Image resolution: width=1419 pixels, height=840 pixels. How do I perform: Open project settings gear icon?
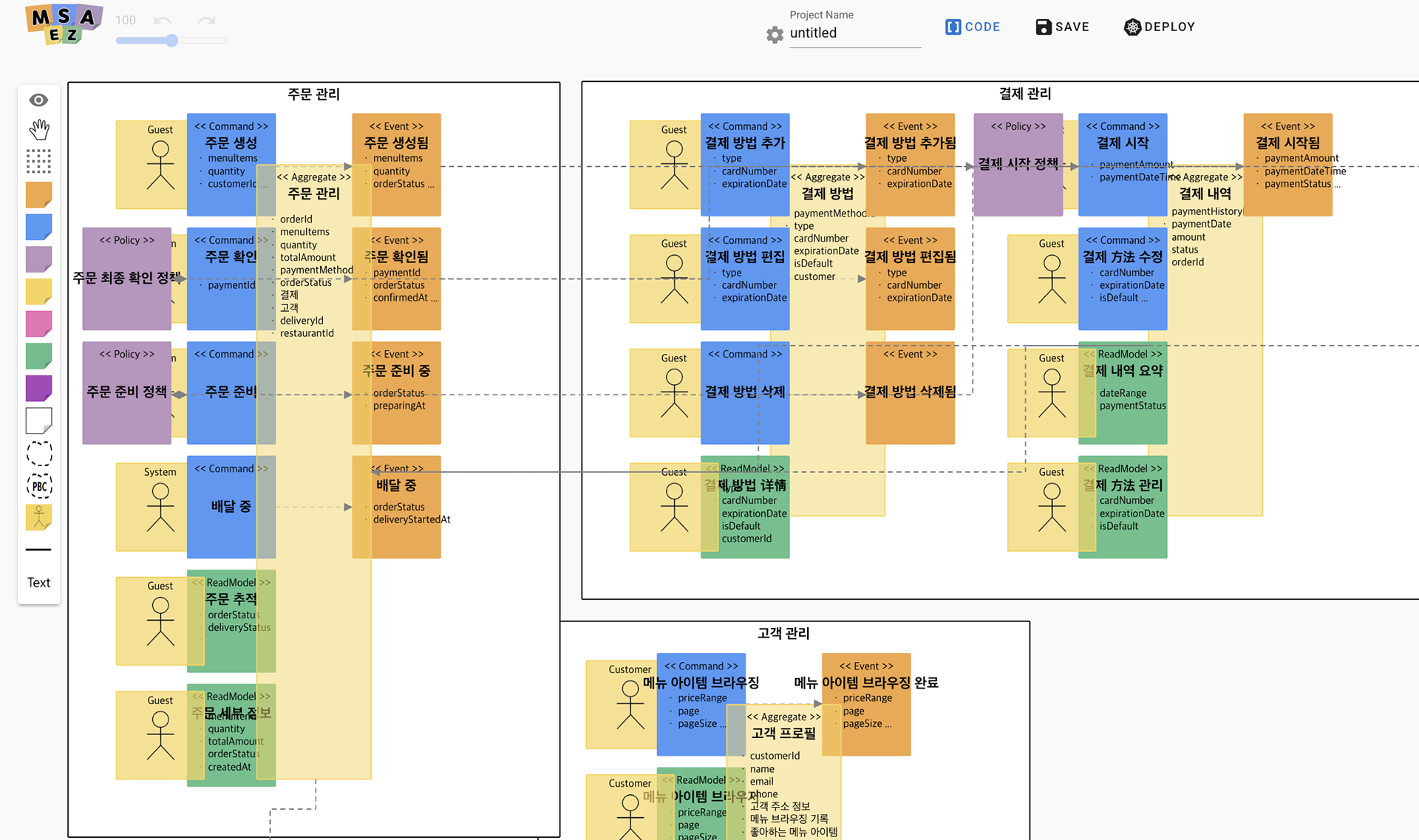[775, 34]
